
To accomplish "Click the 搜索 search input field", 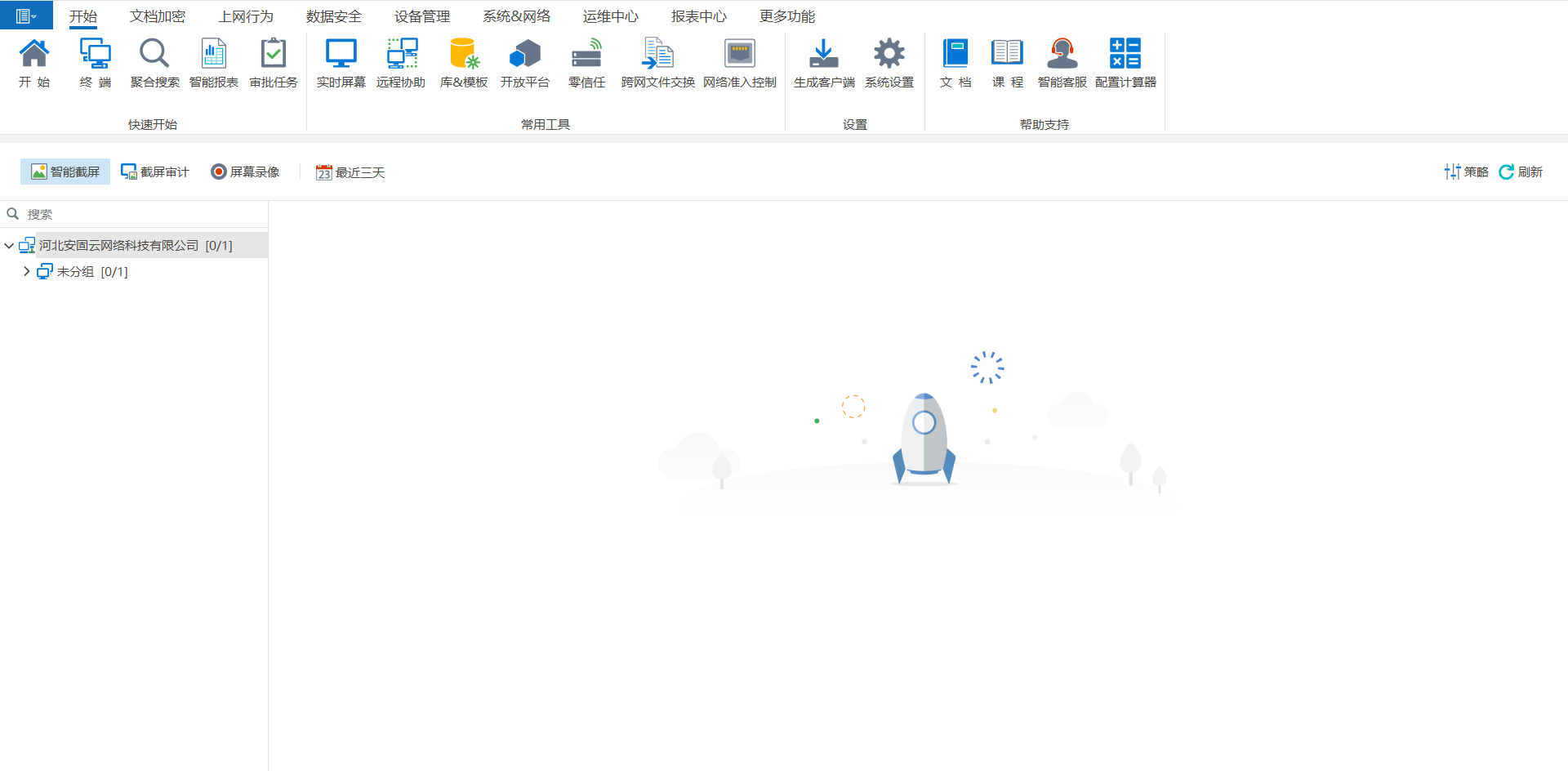I will coord(139,214).
